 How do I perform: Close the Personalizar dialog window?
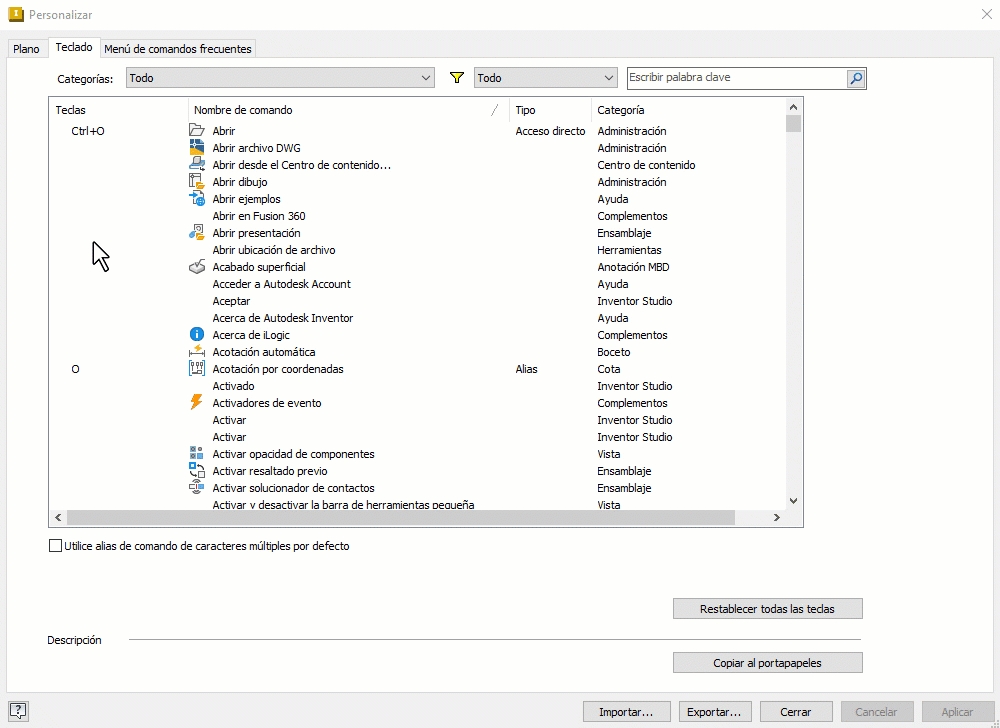[x=986, y=14]
